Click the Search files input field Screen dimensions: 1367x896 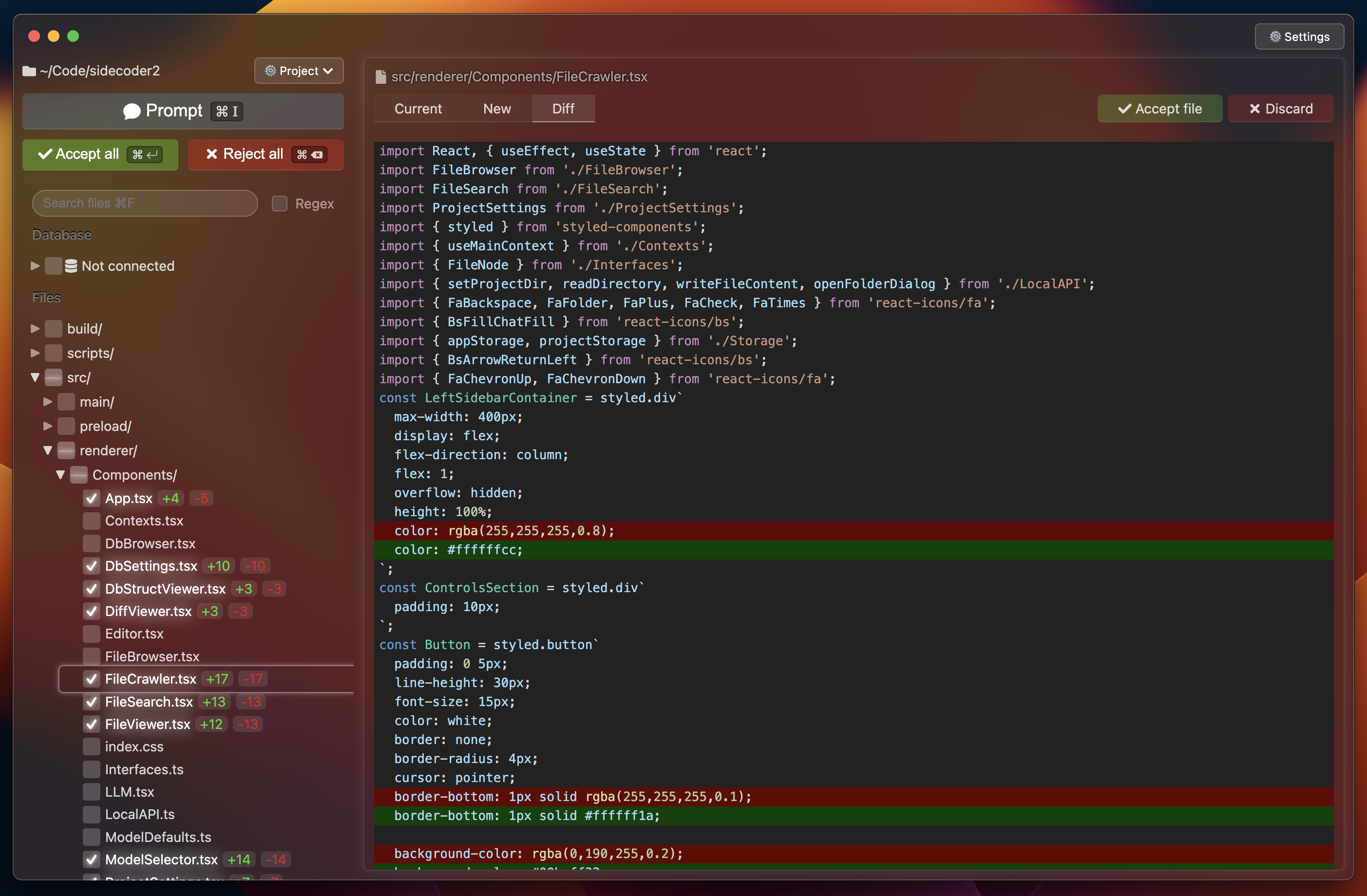[145, 203]
